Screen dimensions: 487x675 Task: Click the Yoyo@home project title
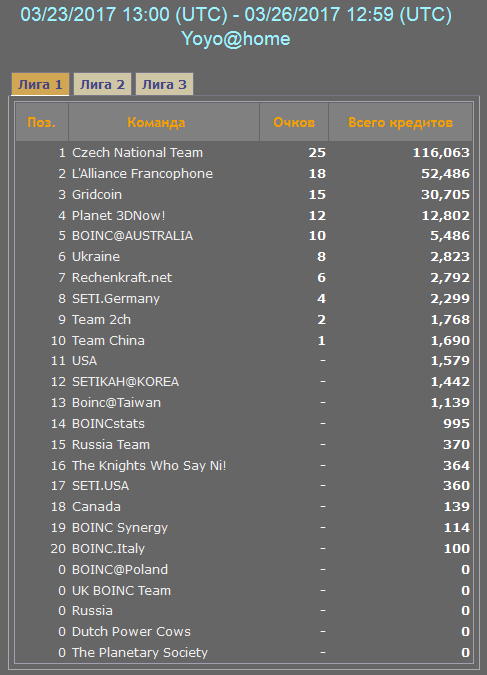236,39
